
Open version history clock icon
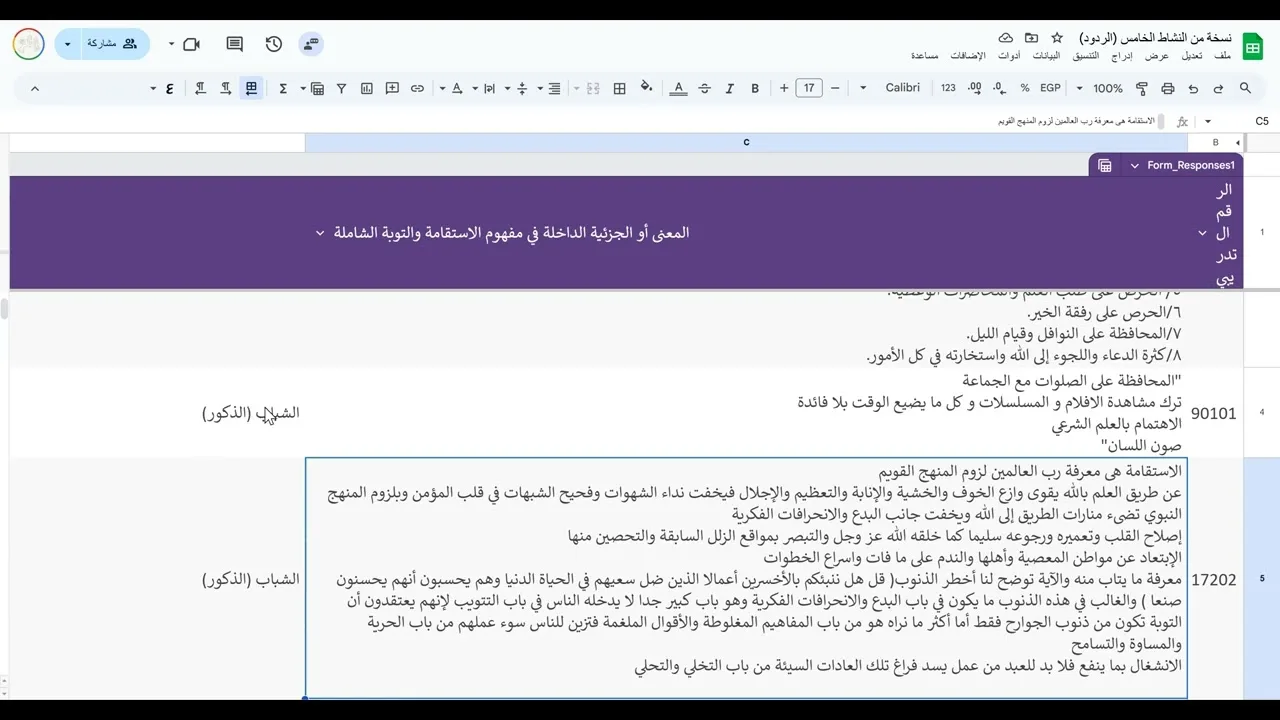(274, 44)
